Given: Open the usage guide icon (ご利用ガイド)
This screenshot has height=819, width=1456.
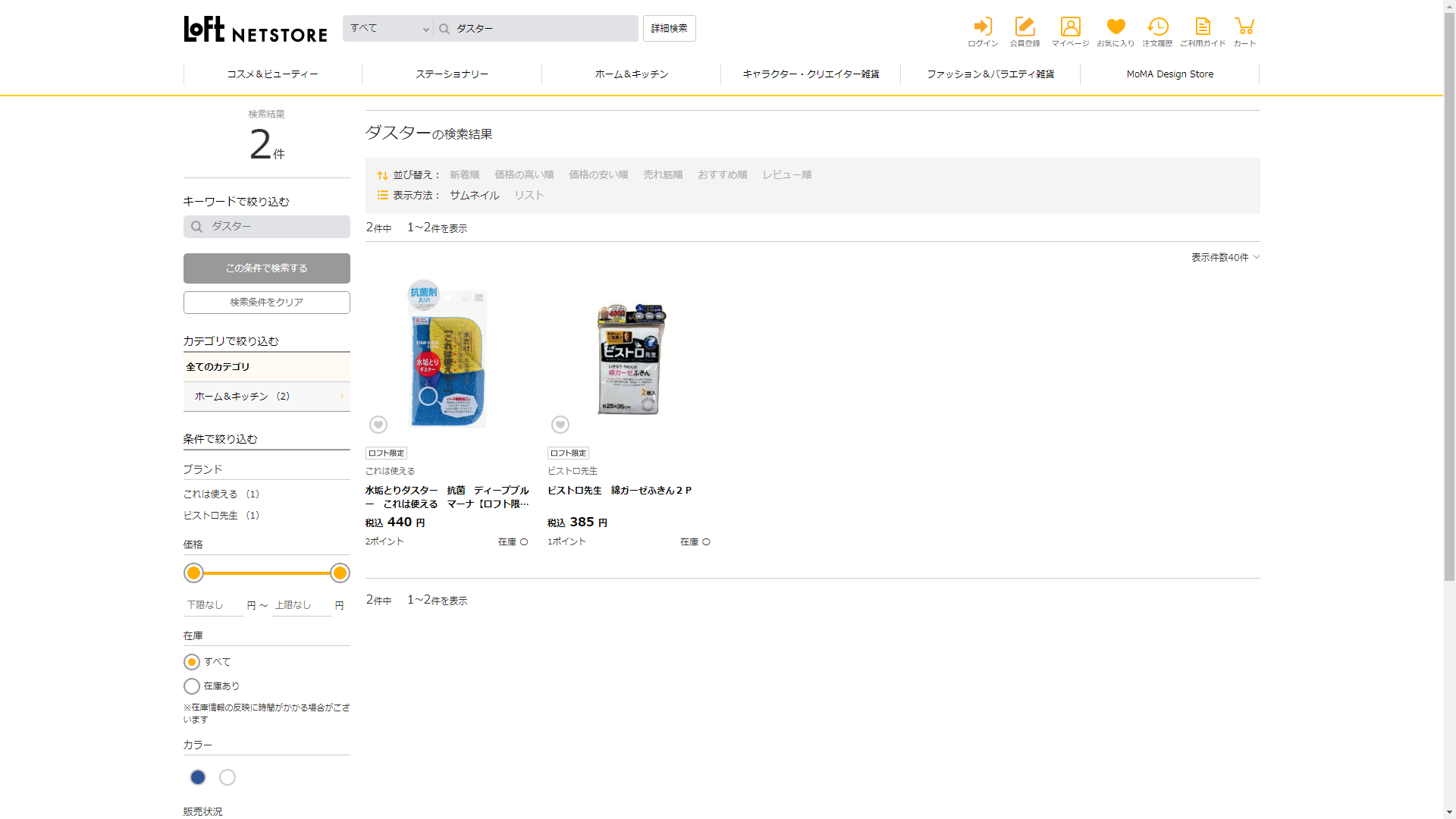Looking at the screenshot, I should pos(1203,32).
